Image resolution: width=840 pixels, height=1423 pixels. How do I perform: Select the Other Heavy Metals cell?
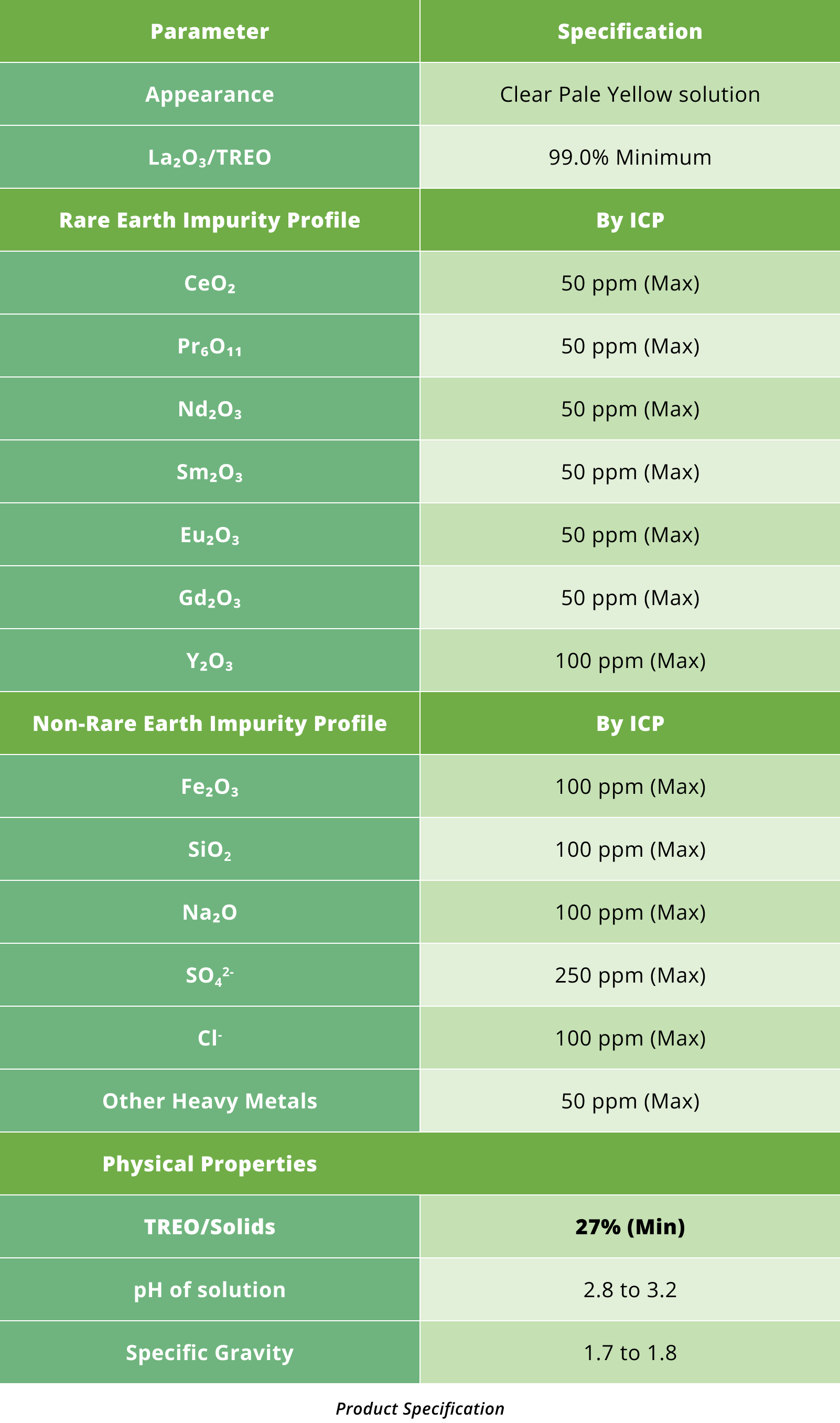click(209, 1101)
